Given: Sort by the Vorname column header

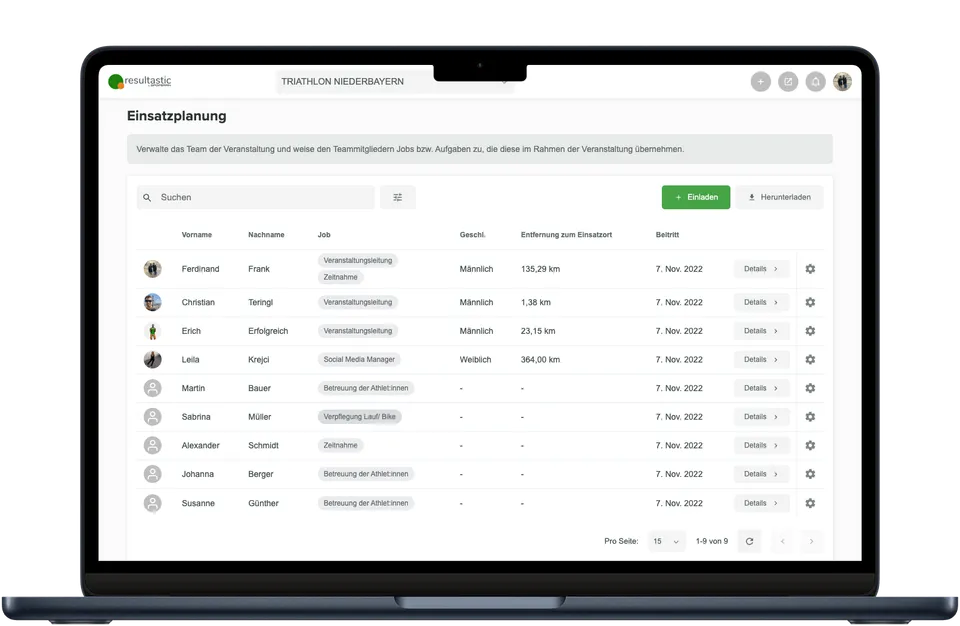Looking at the screenshot, I should tap(197, 235).
